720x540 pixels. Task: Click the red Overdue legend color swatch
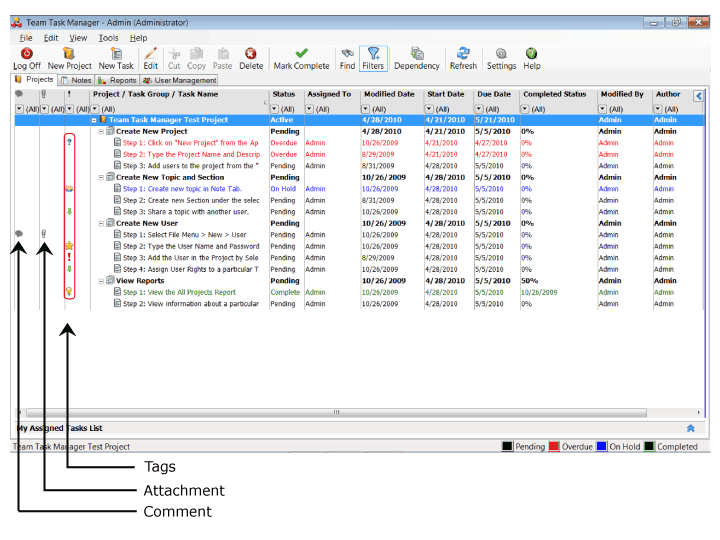pyautogui.click(x=553, y=447)
